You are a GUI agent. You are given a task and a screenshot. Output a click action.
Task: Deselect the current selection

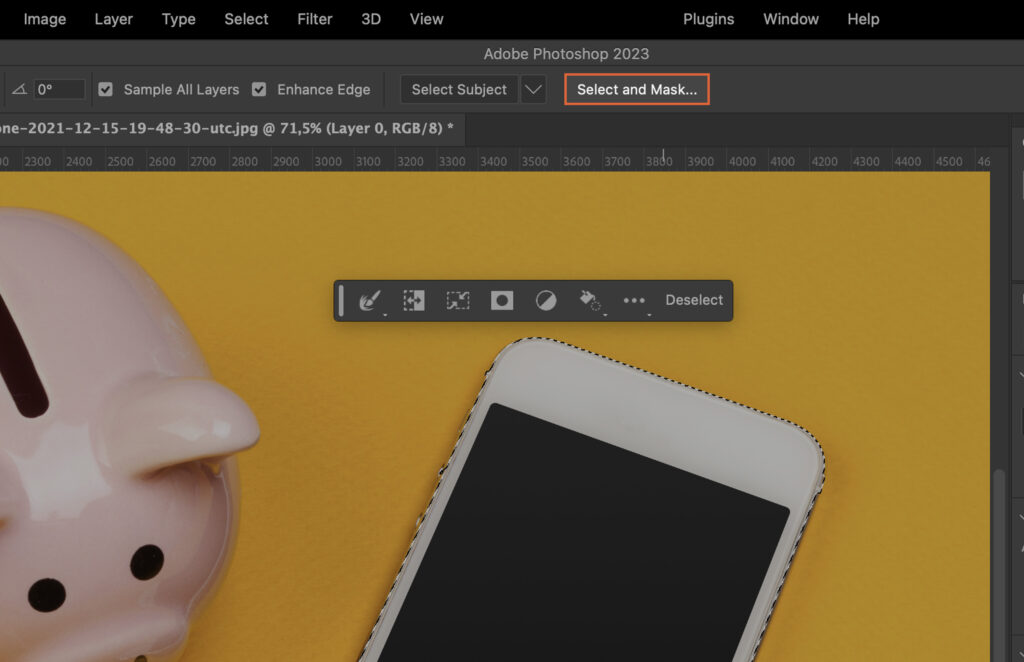click(x=694, y=300)
